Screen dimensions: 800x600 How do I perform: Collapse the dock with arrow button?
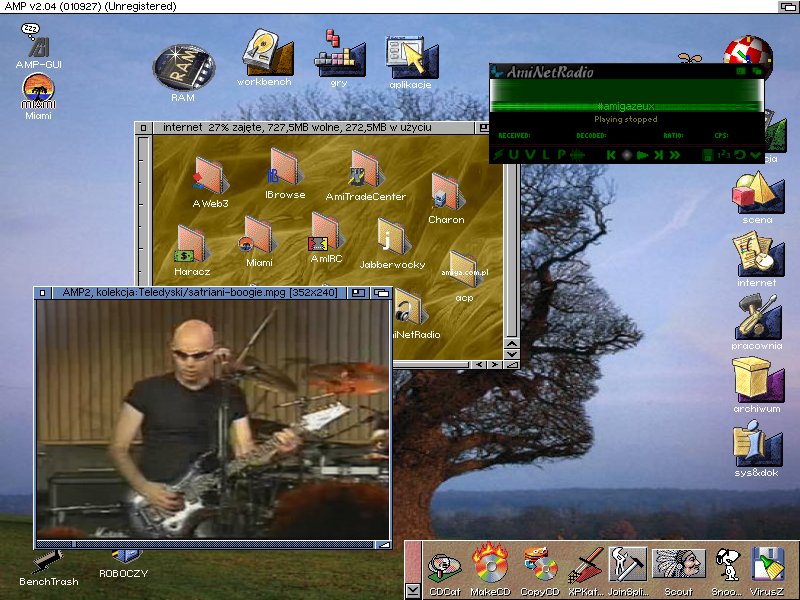[x=413, y=591]
